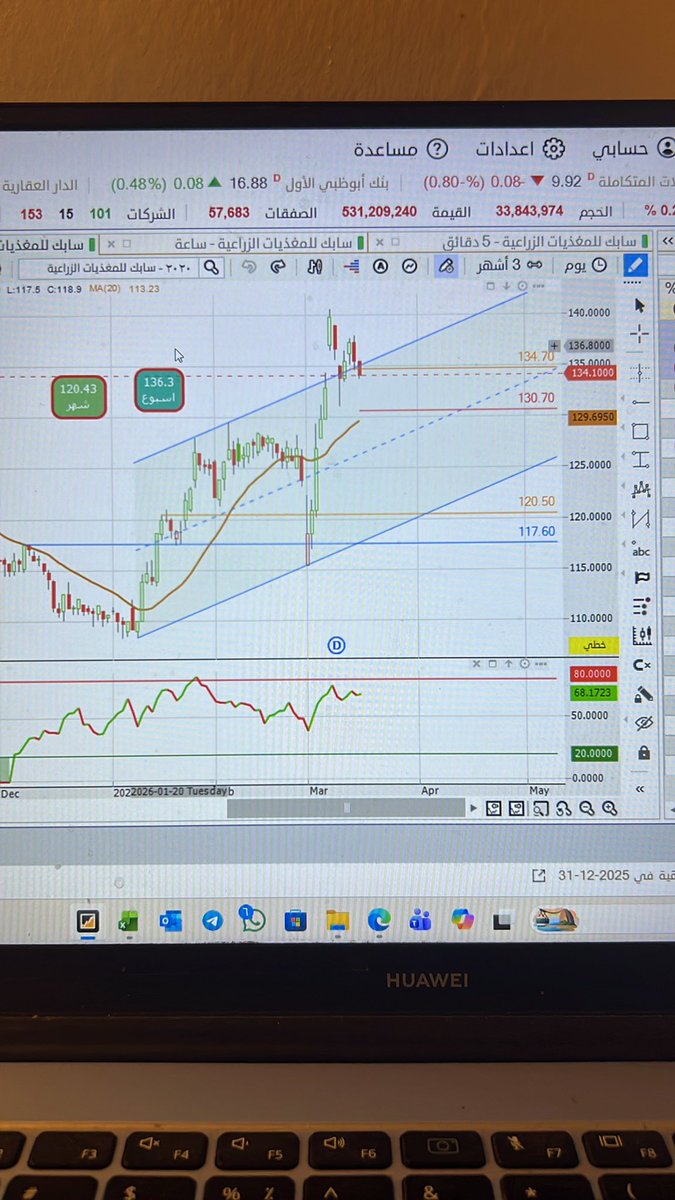Zoom out the chart with minus magnifier
This screenshot has height=1200, width=675.
[x=587, y=809]
